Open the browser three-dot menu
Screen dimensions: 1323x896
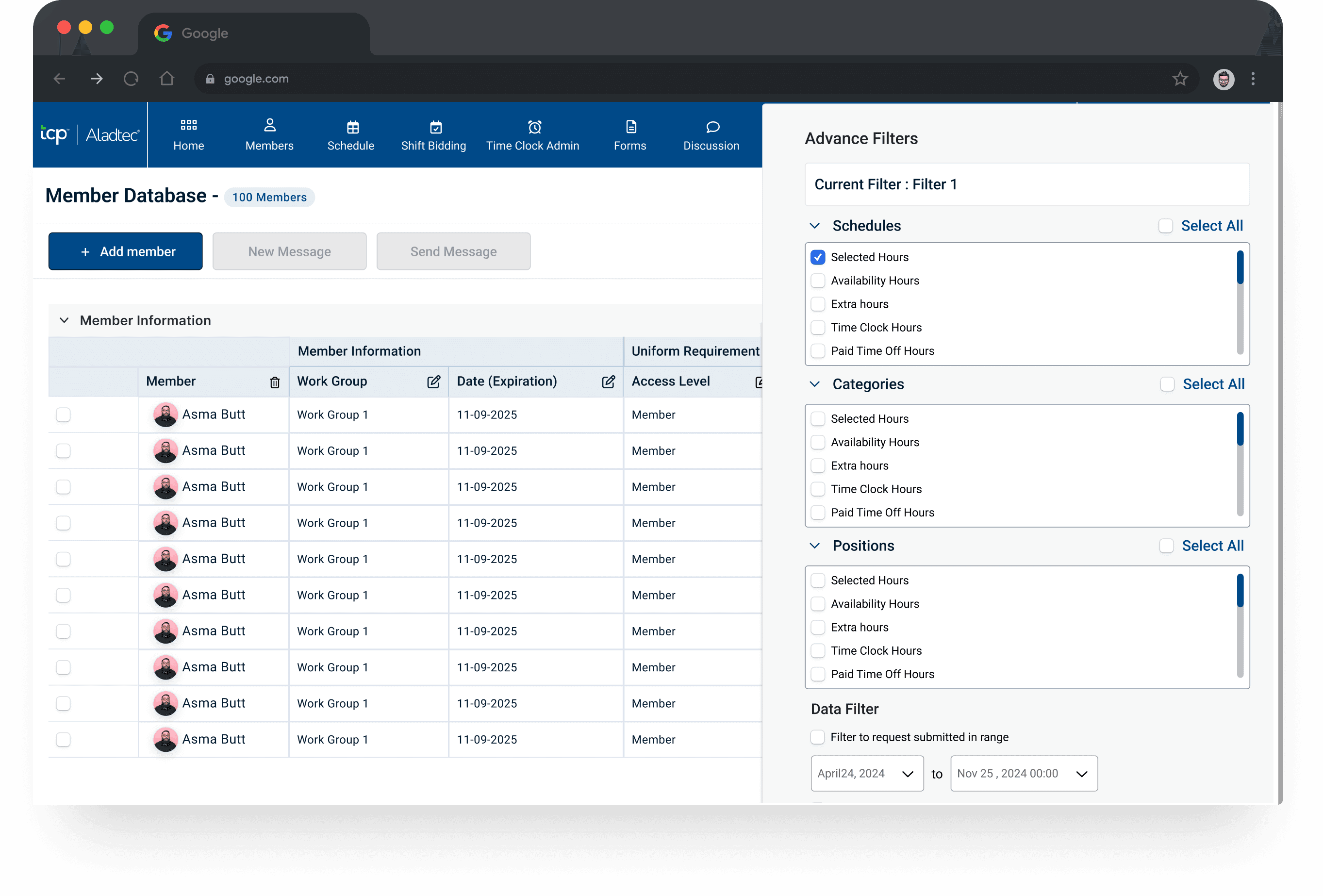[x=1253, y=79]
